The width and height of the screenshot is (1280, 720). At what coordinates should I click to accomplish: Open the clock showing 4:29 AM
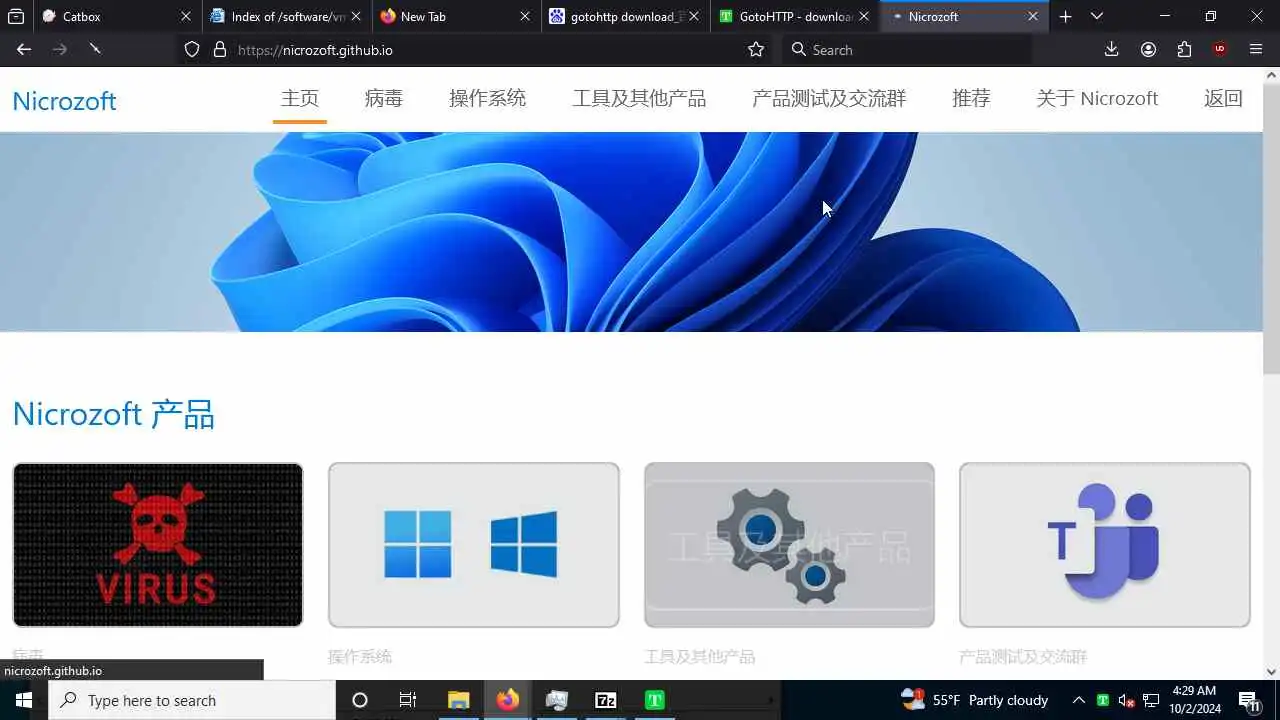tap(1194, 700)
